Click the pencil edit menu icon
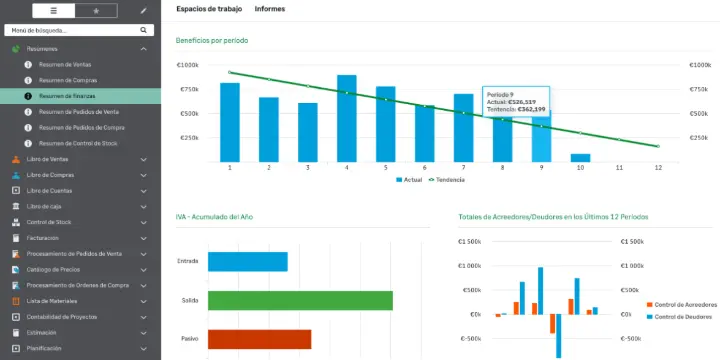Image resolution: width=720 pixels, height=360 pixels. pos(143,11)
